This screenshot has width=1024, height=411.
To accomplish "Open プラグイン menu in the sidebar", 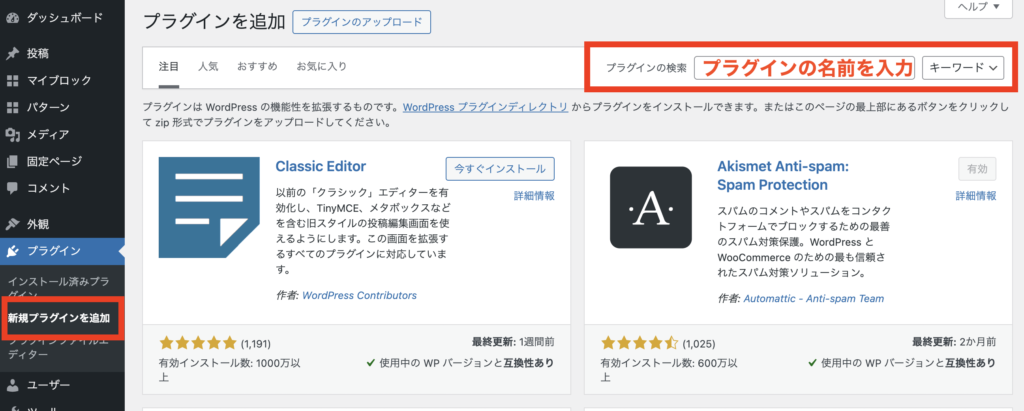I will tap(62, 251).
